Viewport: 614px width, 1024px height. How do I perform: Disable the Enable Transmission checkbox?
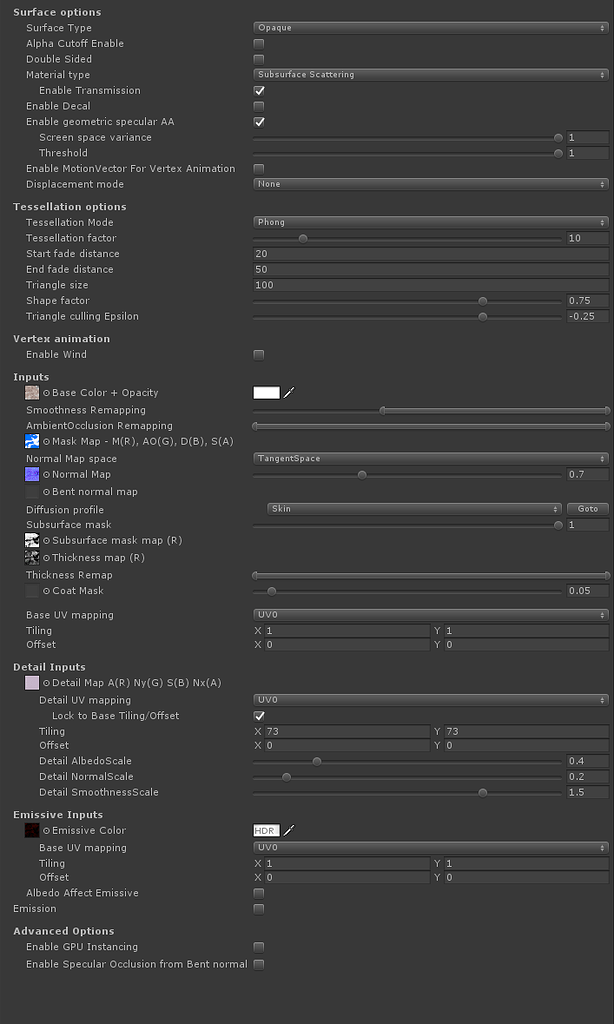[259, 91]
